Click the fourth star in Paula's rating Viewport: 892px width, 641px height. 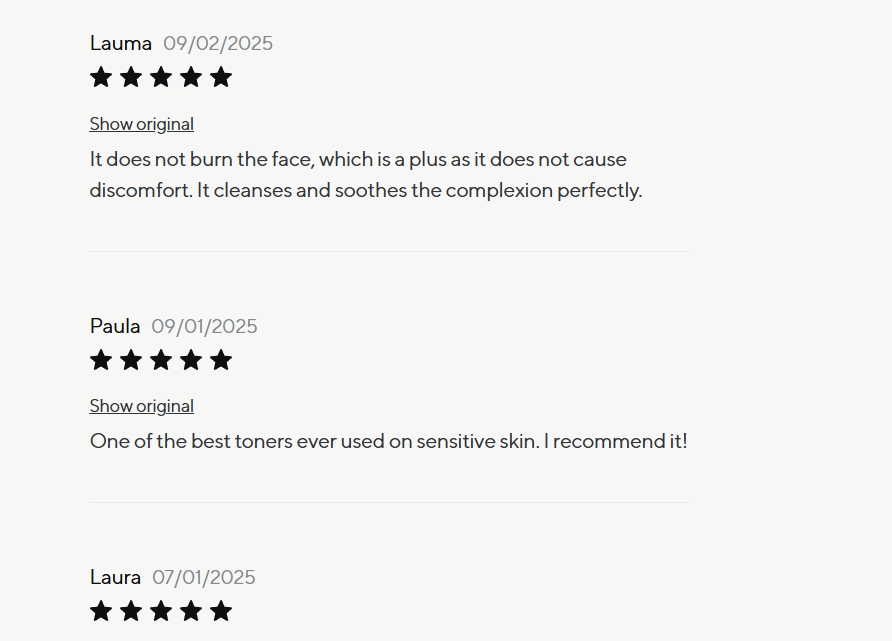pos(191,360)
